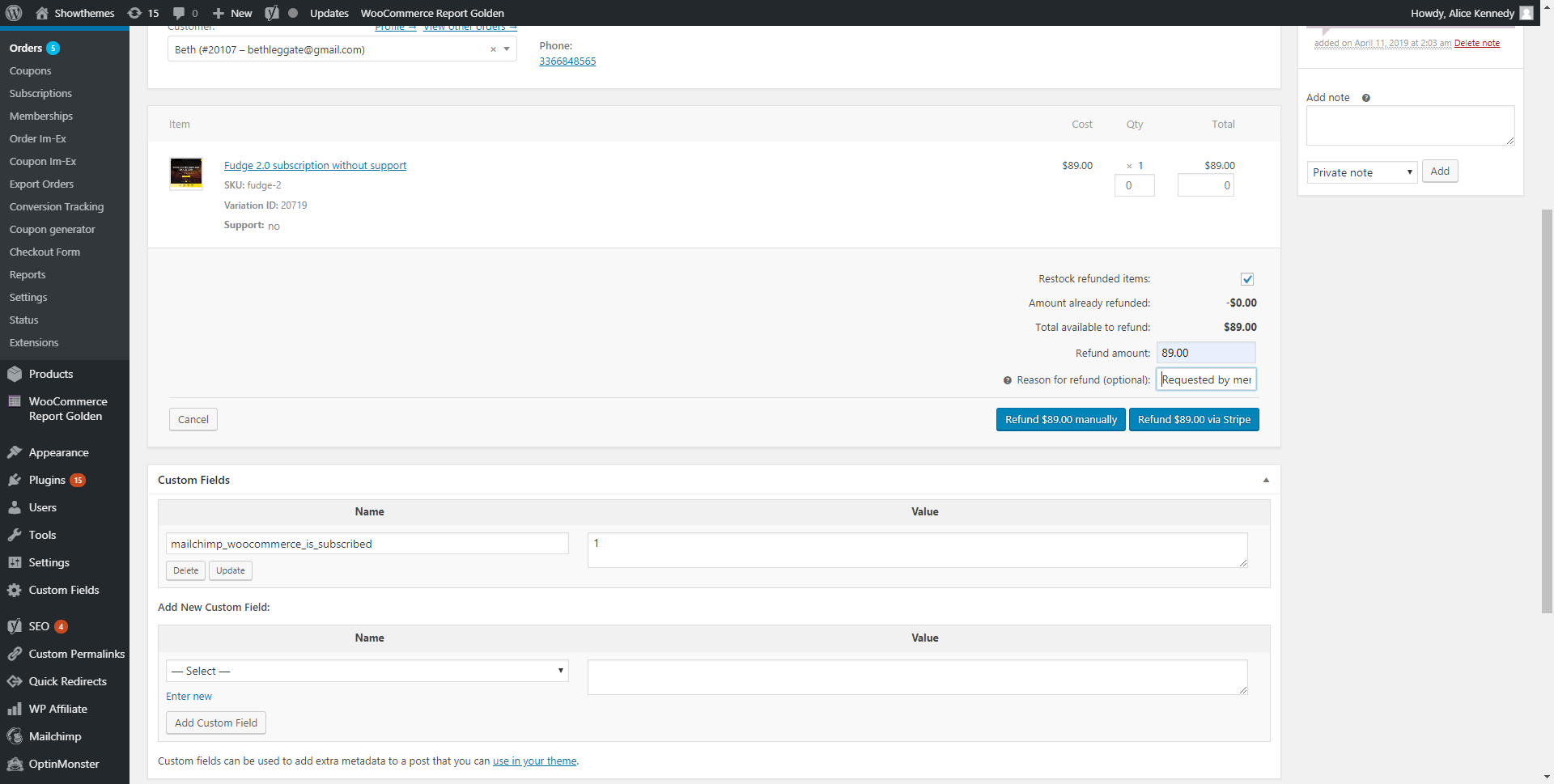Image resolution: width=1554 pixels, height=784 pixels.
Task: Open the Reports submenu
Action: pyautogui.click(x=27, y=275)
